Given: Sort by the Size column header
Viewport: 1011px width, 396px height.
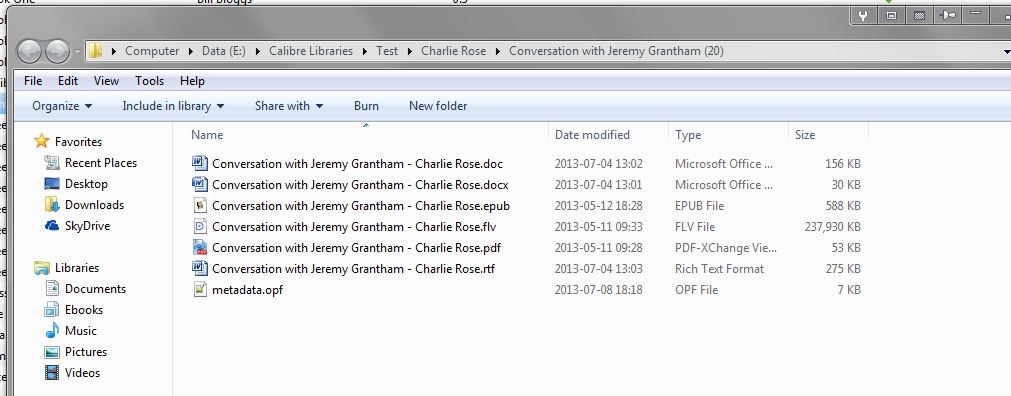Looking at the screenshot, I should [x=805, y=135].
